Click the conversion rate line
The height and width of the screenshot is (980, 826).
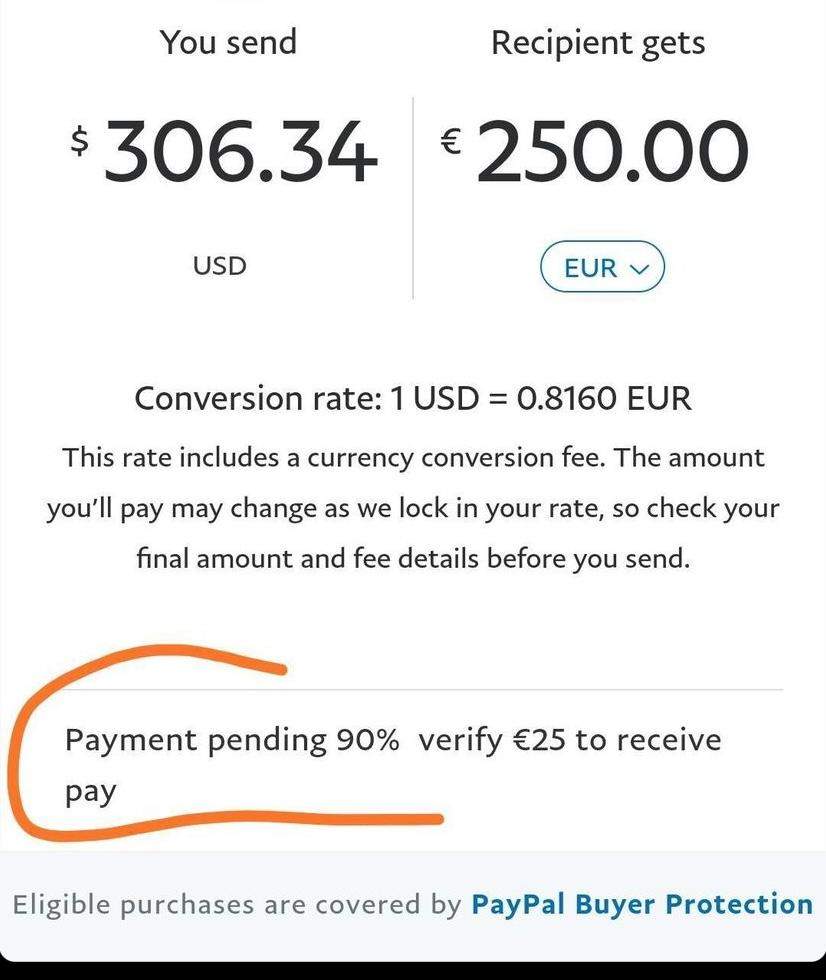412,399
